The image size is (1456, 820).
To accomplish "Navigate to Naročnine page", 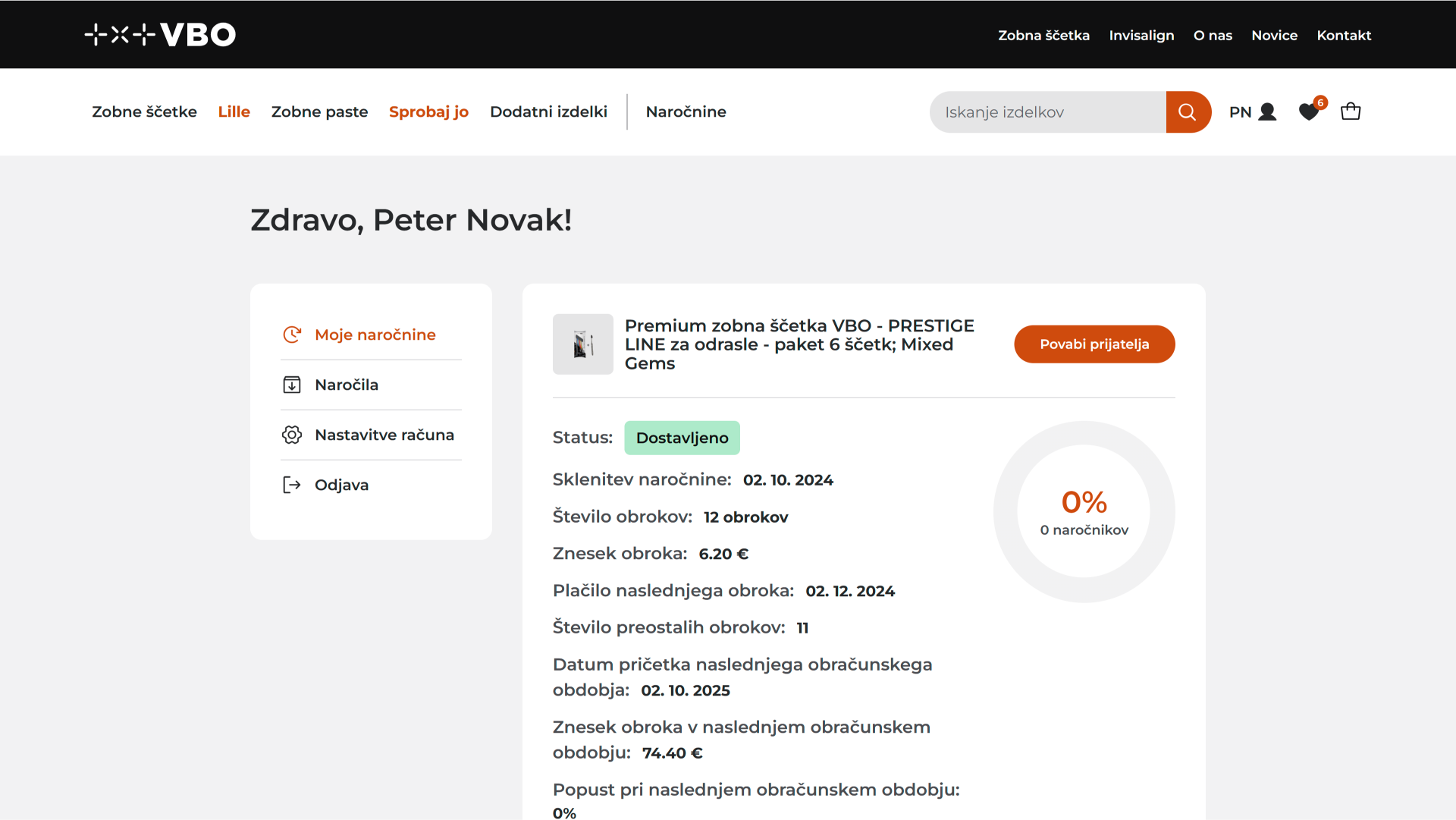I will pyautogui.click(x=686, y=112).
